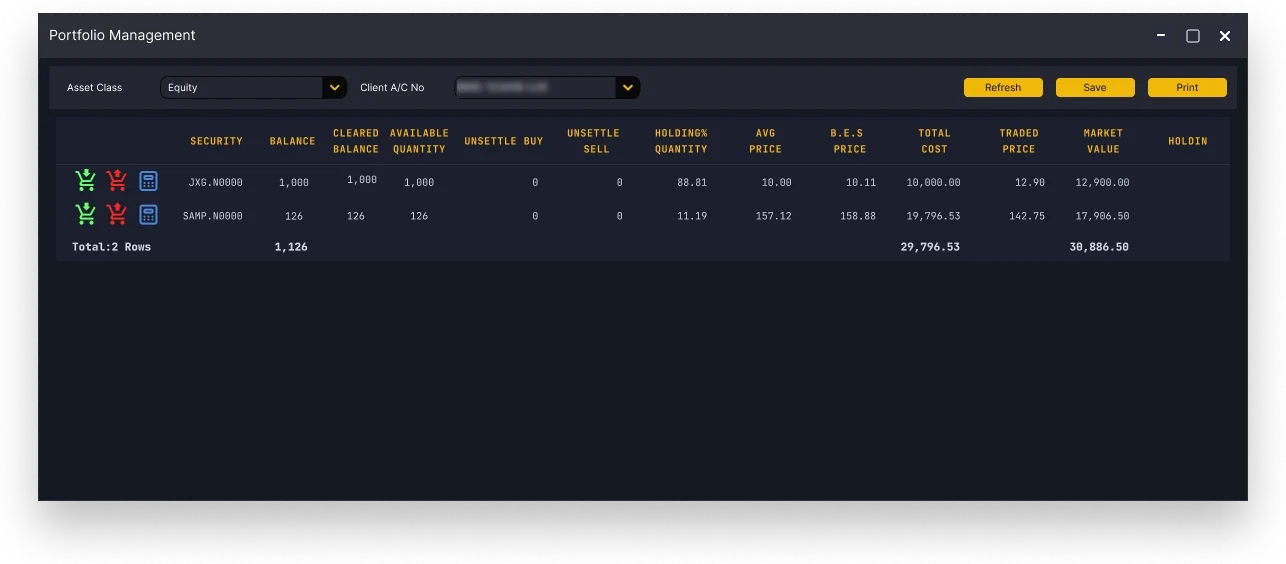Image resolution: width=1286 pixels, height=564 pixels.
Task: Click AVAILABLE QUANTITY column header
Action: point(419,141)
